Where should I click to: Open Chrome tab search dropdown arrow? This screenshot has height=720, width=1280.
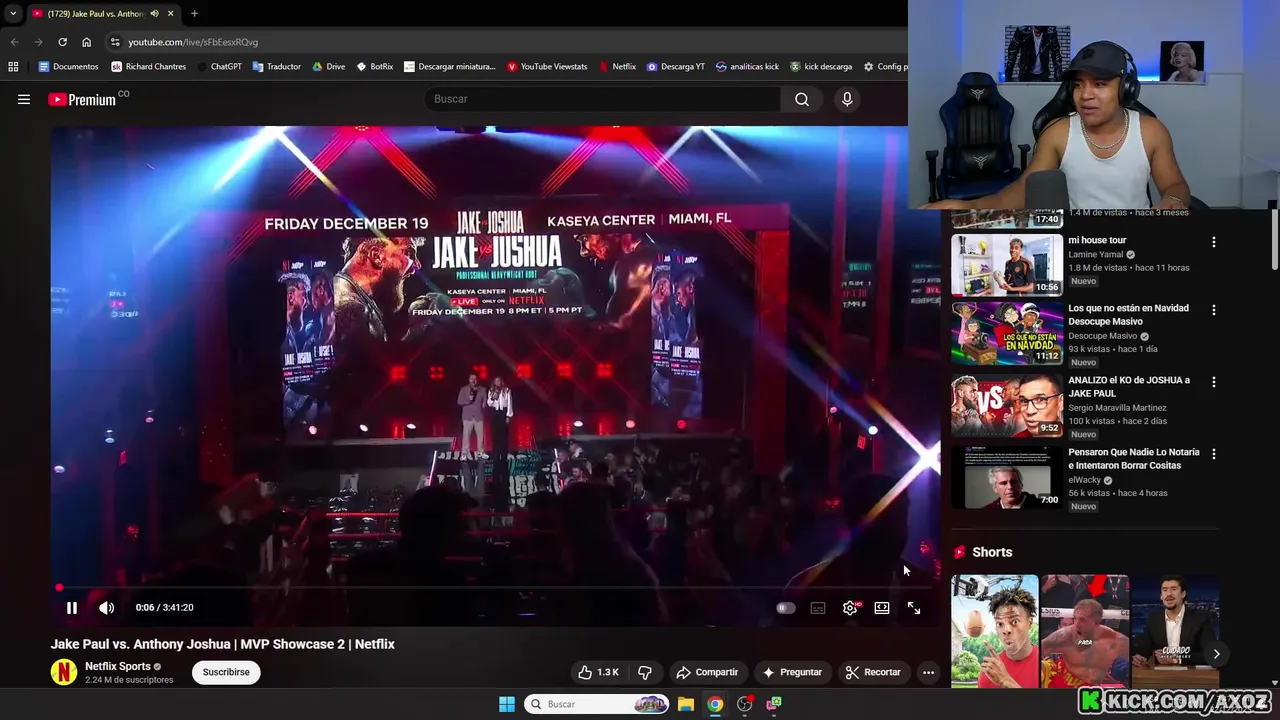pos(13,13)
